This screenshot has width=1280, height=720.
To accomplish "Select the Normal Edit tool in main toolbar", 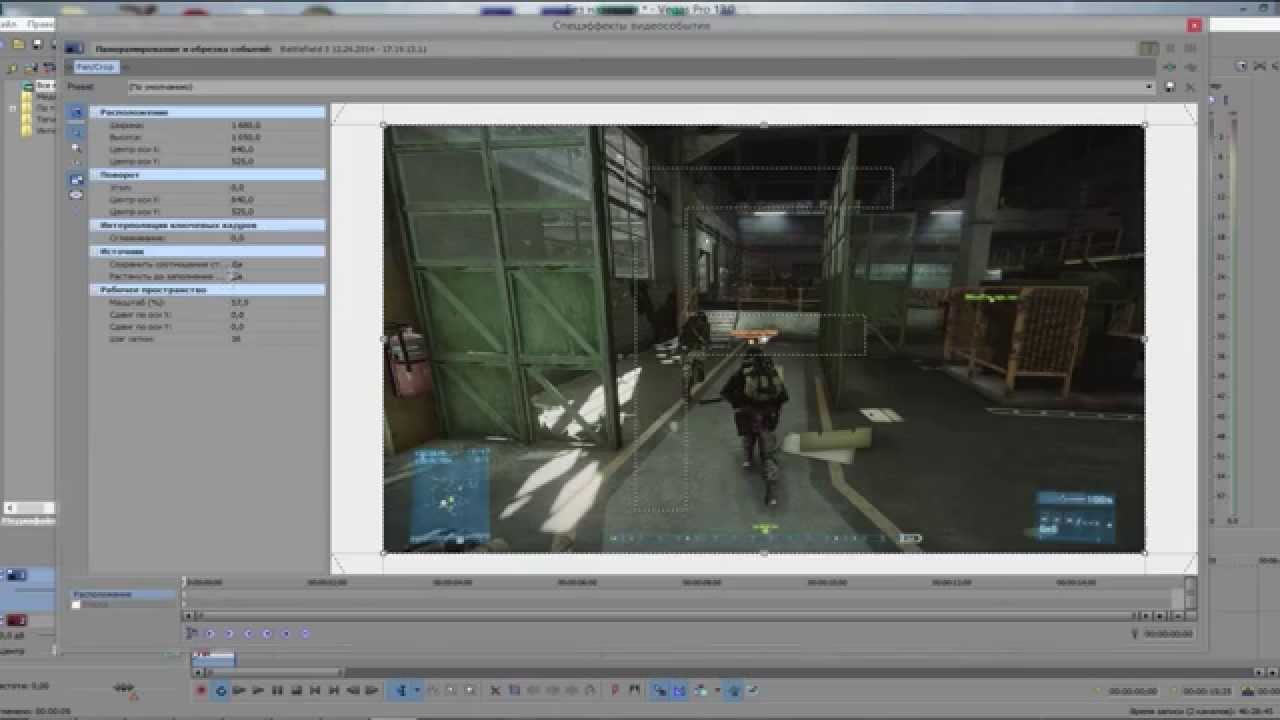I will coord(402,690).
